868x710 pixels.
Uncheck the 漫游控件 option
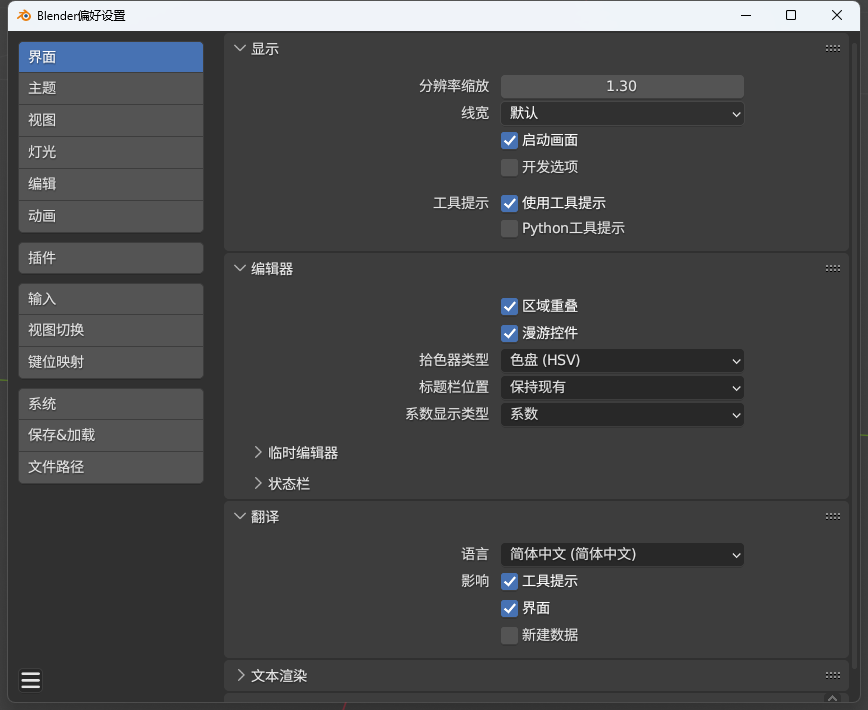509,333
